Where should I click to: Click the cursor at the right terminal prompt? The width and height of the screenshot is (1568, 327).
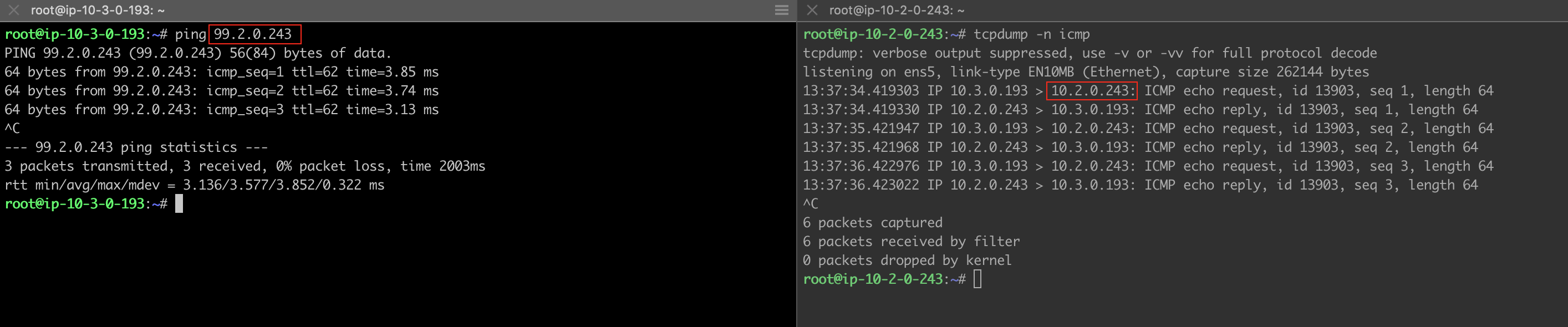(x=977, y=279)
